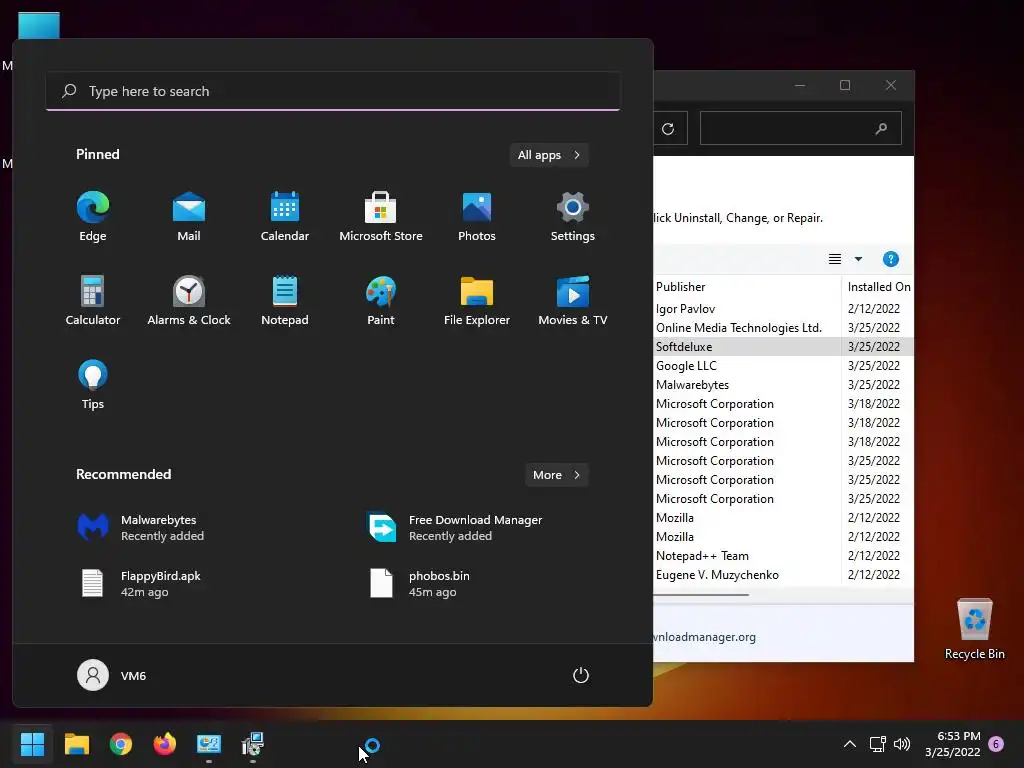The image size is (1024, 768).
Task: Show hidden system tray icons
Action: [850, 744]
